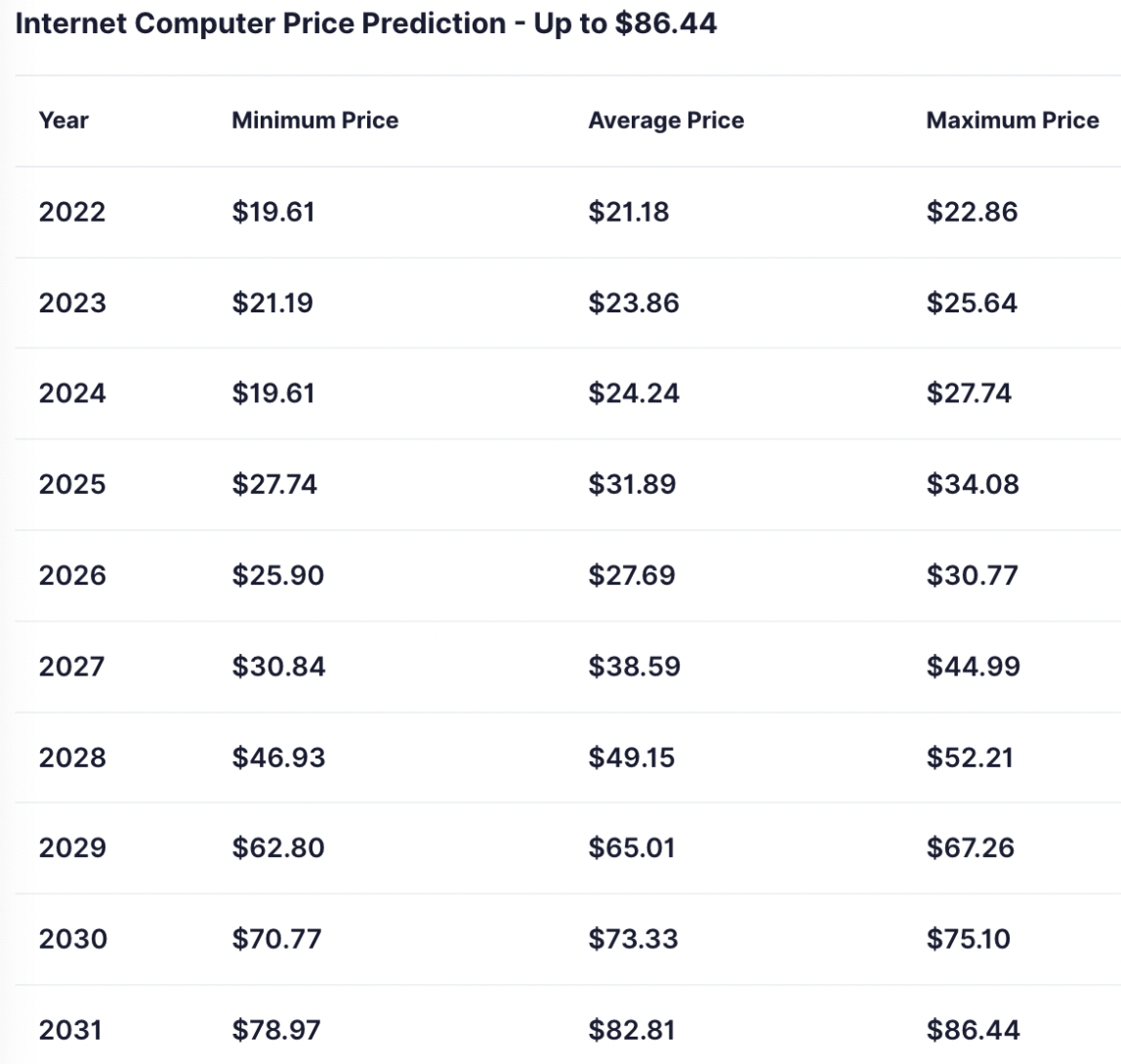
Task: Select the $82.81 average price cell
Action: [x=631, y=1030]
